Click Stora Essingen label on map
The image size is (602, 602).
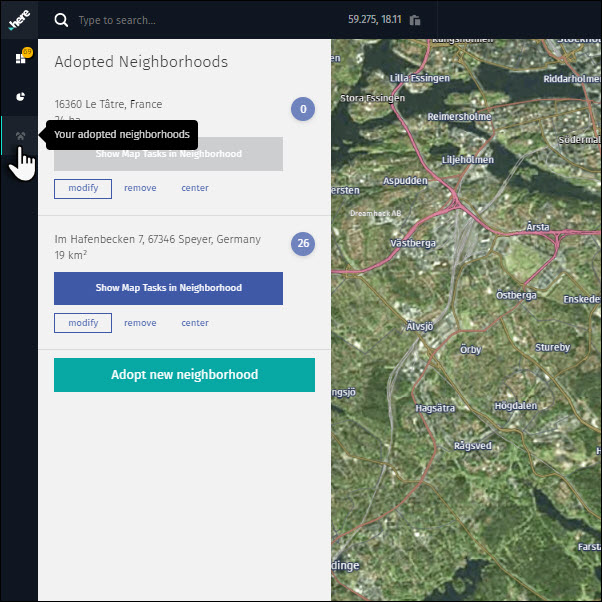[x=372, y=98]
